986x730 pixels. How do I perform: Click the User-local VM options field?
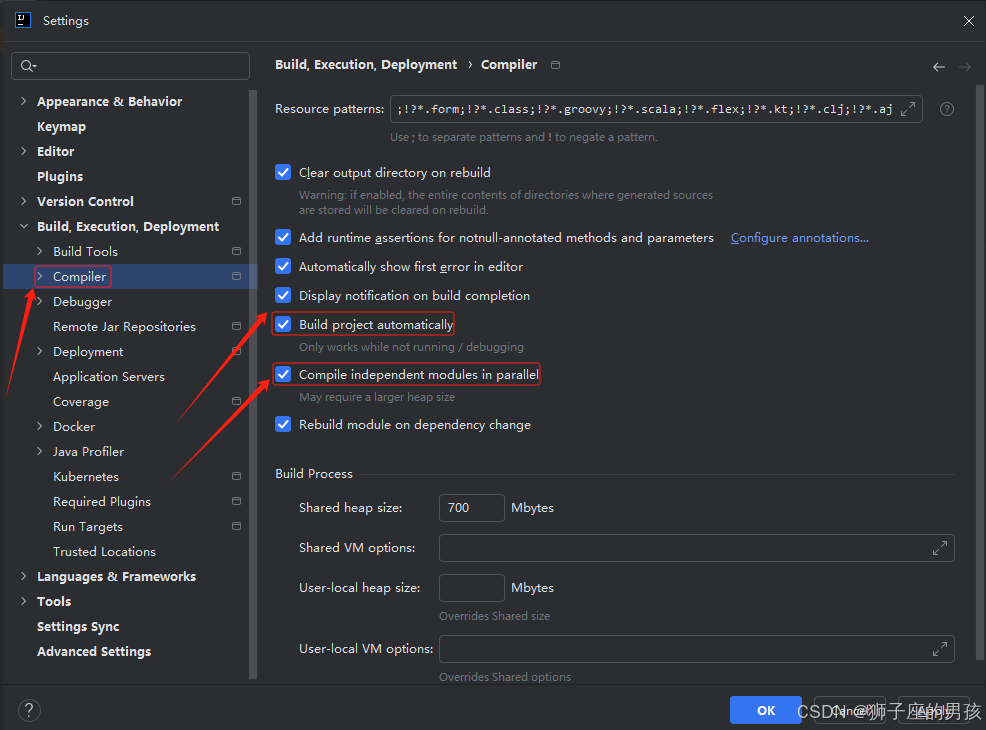(697, 649)
